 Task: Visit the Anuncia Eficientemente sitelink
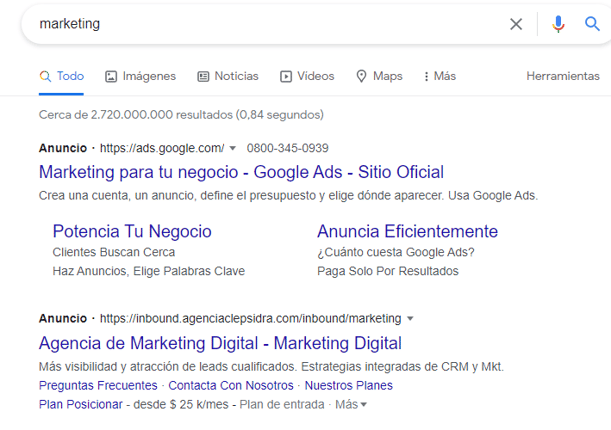point(407,231)
